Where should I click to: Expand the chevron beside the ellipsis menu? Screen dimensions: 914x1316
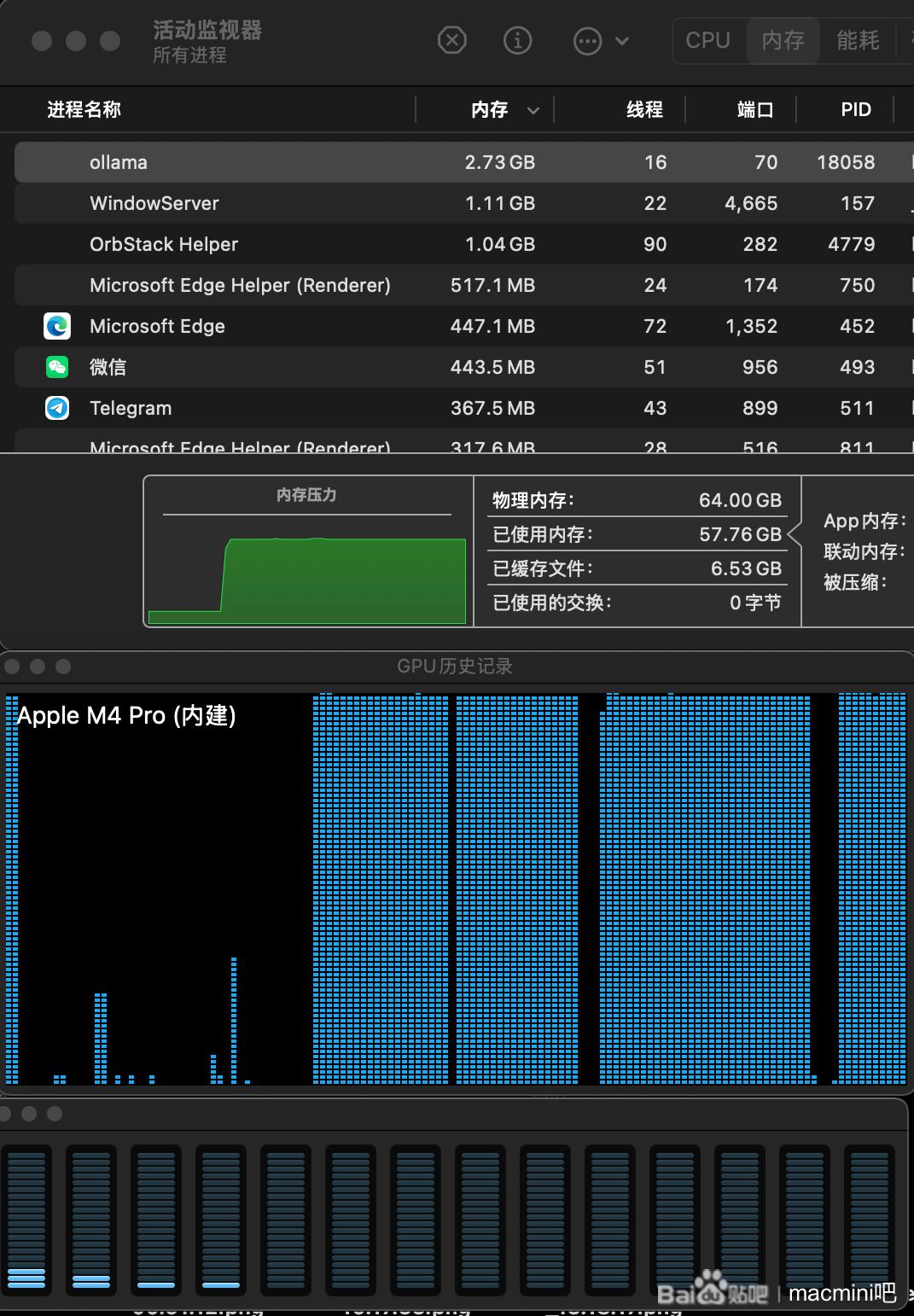(622, 41)
